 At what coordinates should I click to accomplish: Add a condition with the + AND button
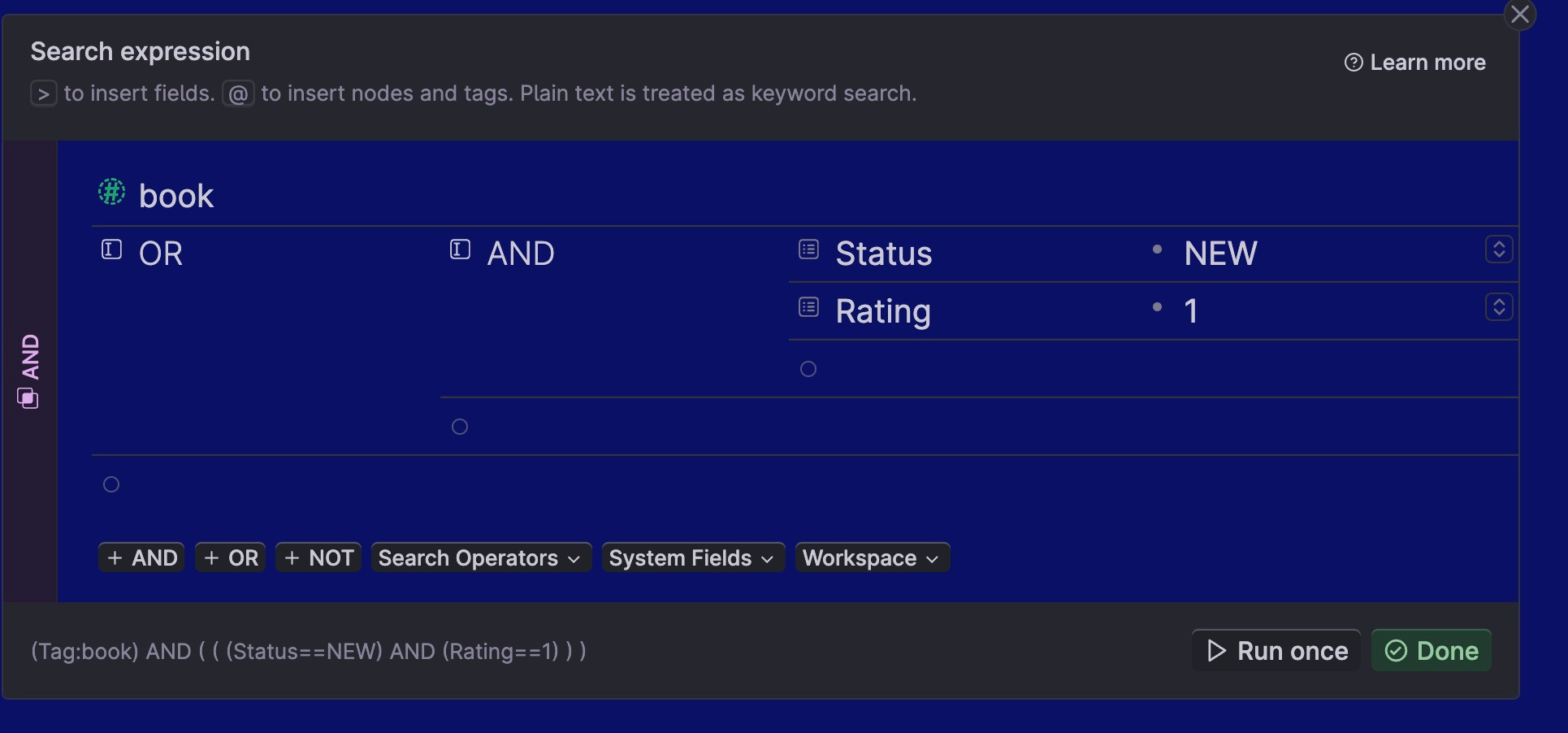[x=141, y=557]
